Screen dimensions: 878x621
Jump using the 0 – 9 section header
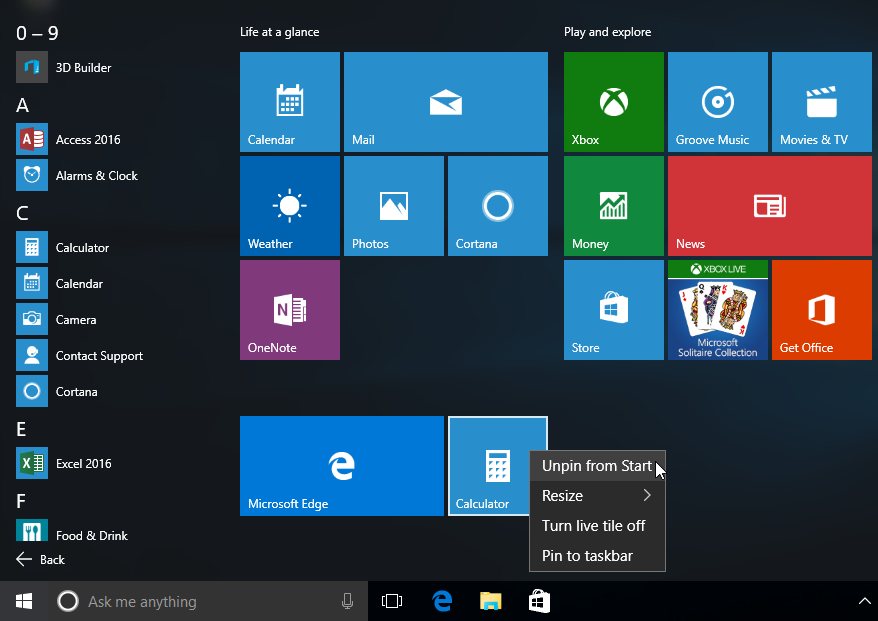tap(37, 33)
